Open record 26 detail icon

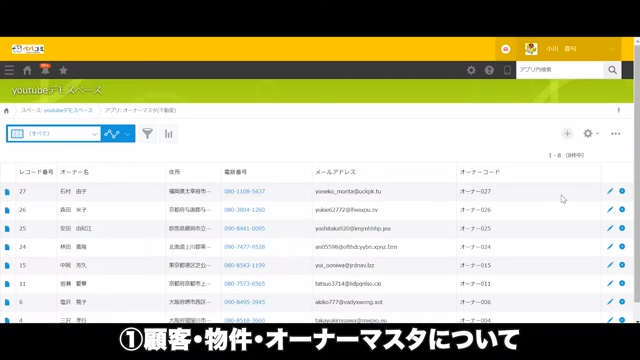7,210
